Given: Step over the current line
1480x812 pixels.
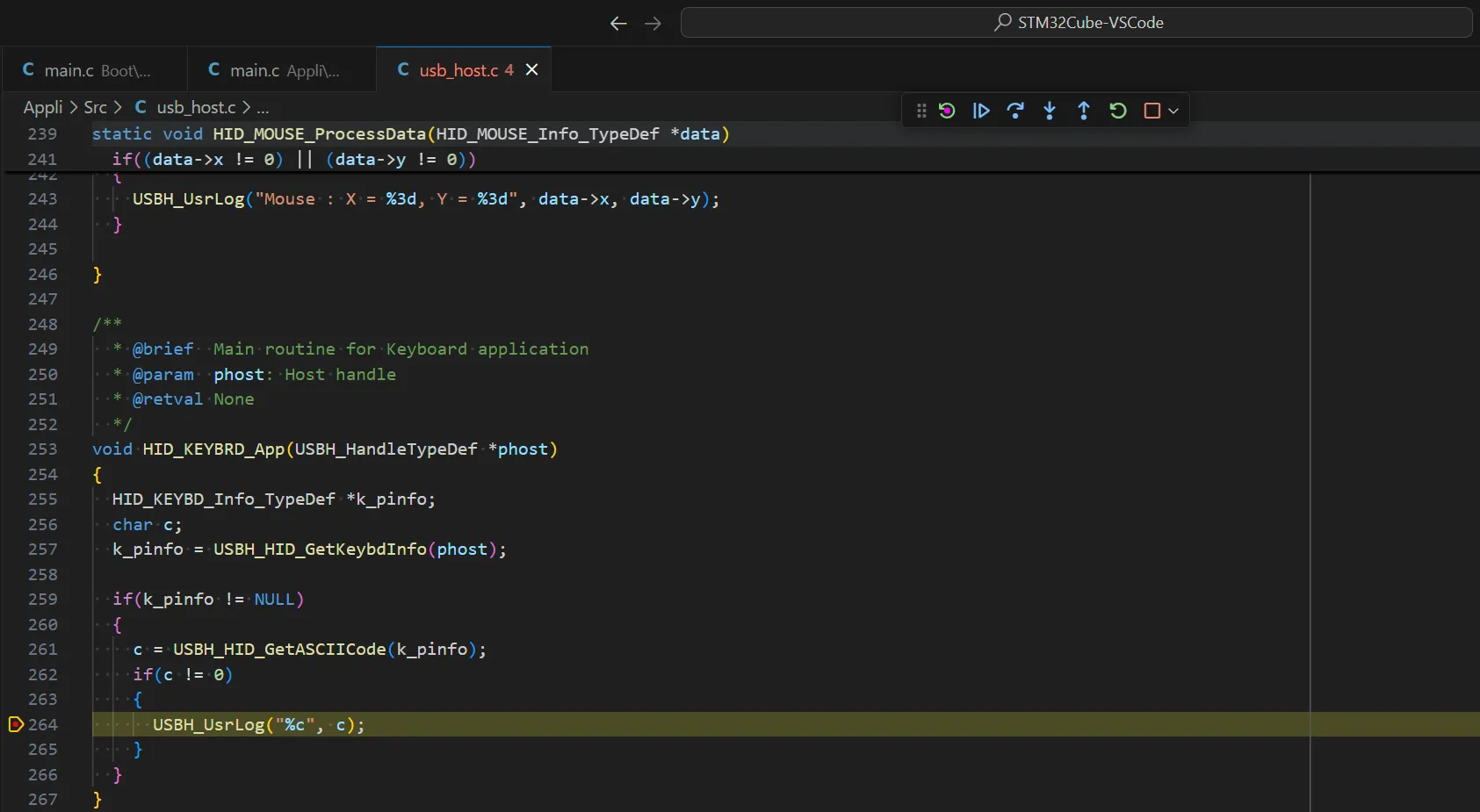Looking at the screenshot, I should [1016, 111].
